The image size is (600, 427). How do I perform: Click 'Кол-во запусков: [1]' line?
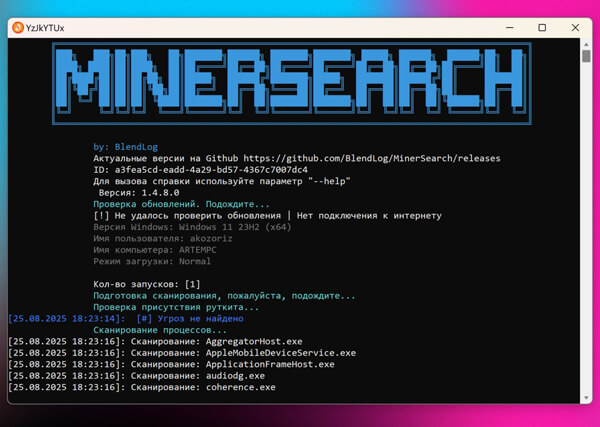(147, 284)
